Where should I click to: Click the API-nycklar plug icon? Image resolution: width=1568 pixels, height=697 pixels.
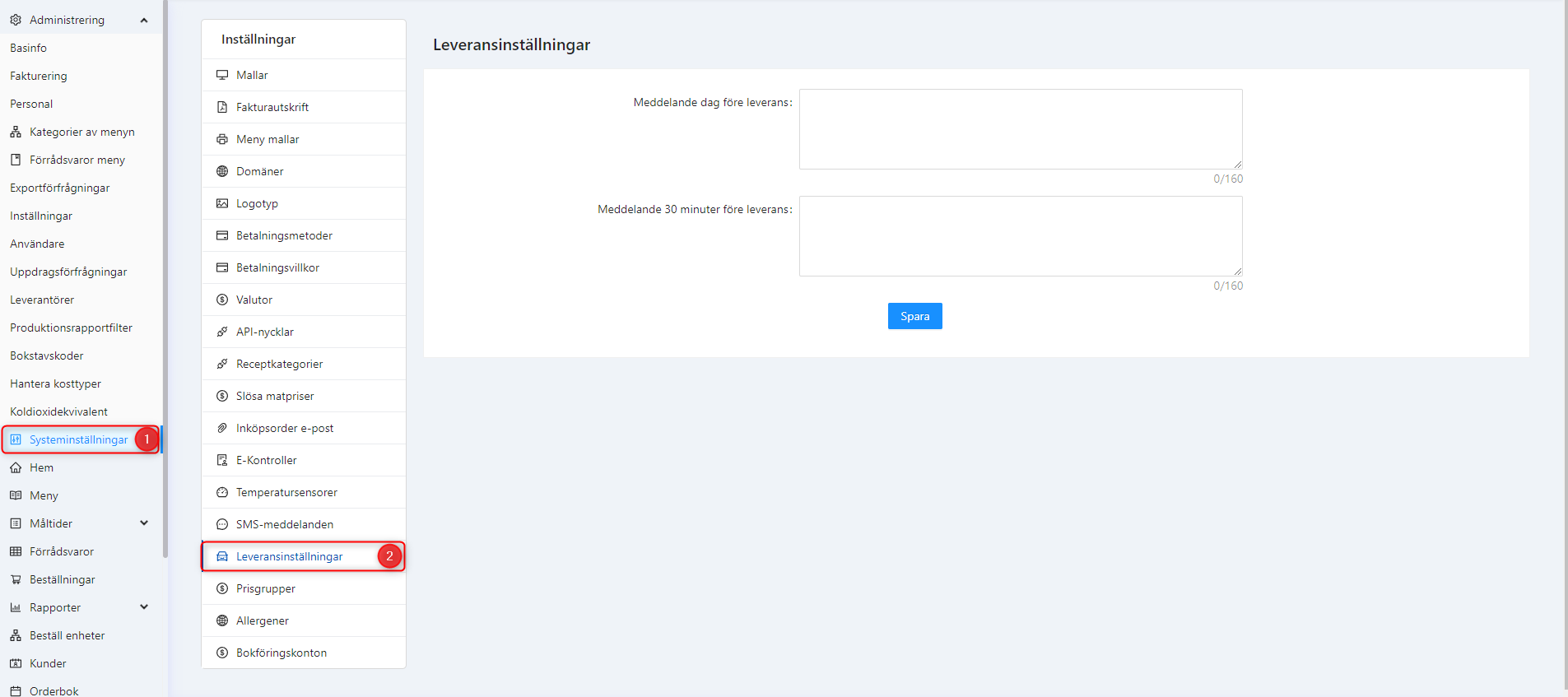(x=222, y=332)
